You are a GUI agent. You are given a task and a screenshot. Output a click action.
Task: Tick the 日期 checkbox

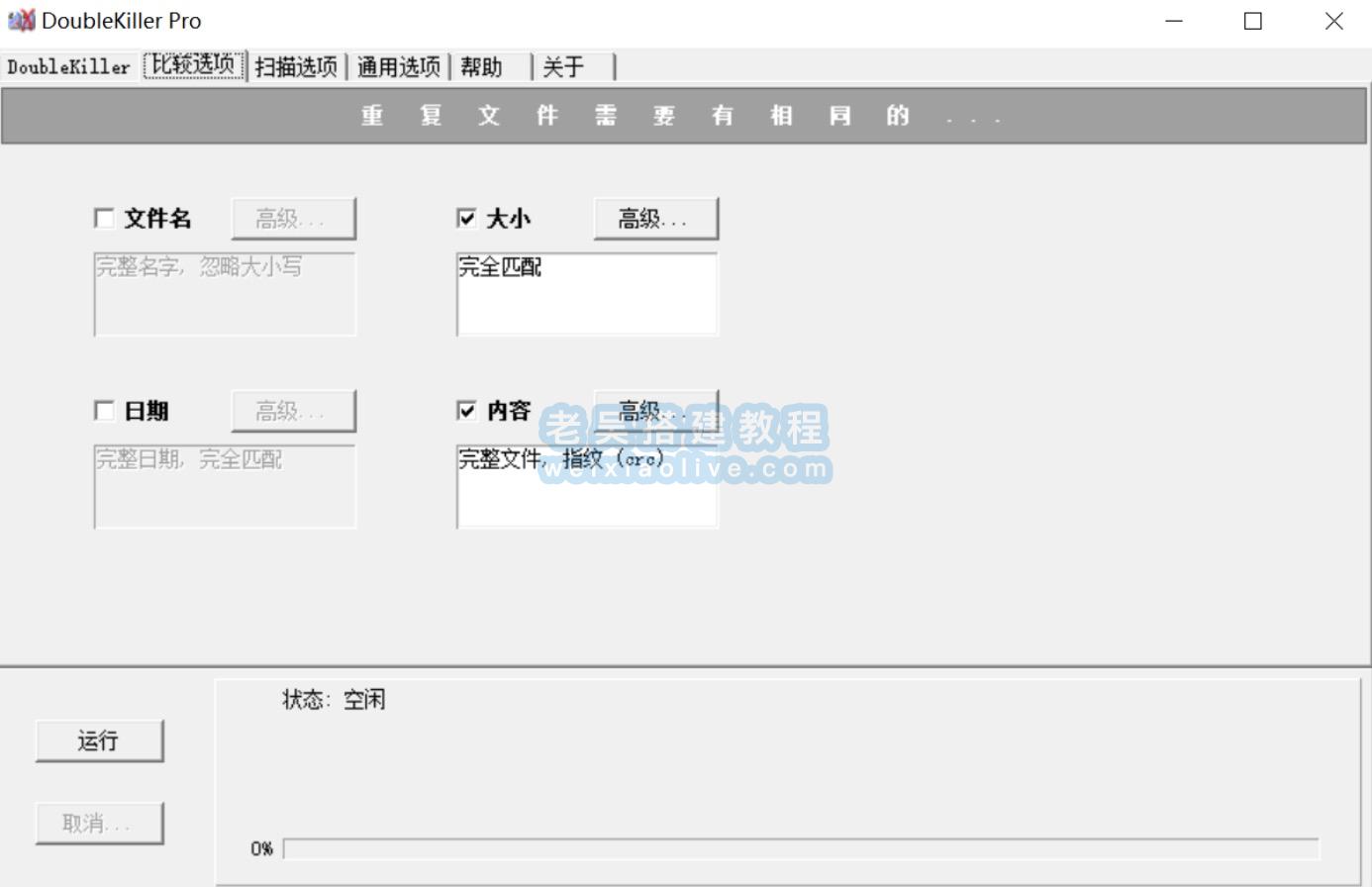coord(104,411)
